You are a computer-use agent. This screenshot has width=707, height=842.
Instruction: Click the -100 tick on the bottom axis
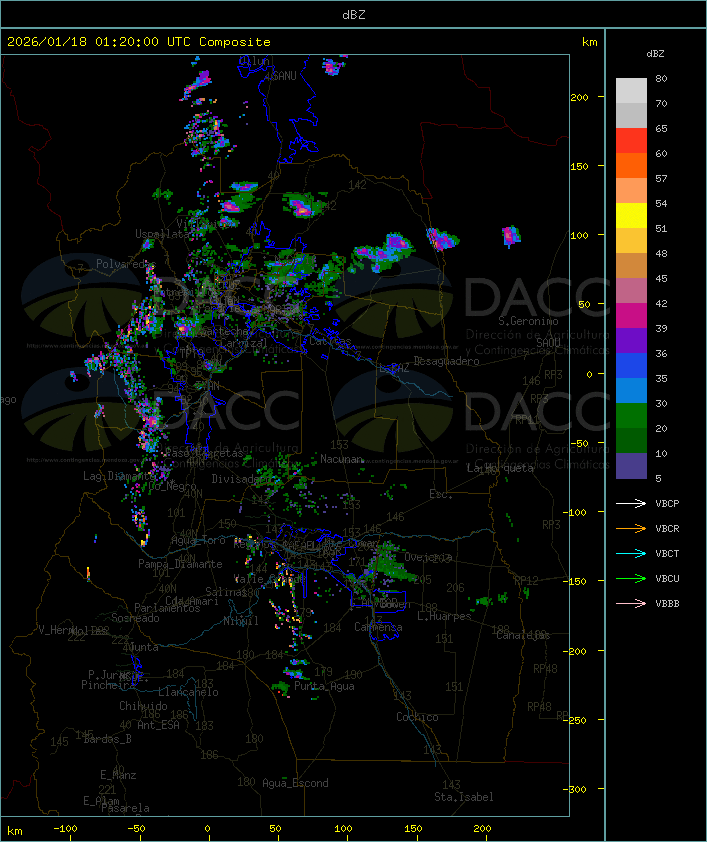(x=66, y=829)
